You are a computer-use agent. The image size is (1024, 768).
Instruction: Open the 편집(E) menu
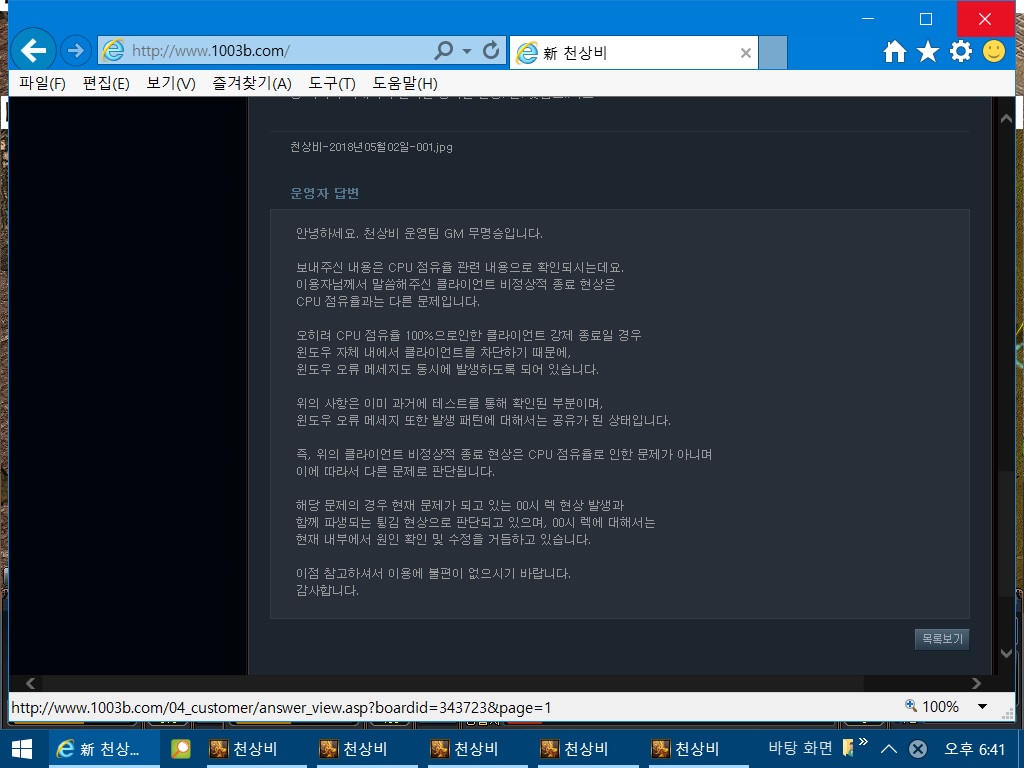point(106,84)
